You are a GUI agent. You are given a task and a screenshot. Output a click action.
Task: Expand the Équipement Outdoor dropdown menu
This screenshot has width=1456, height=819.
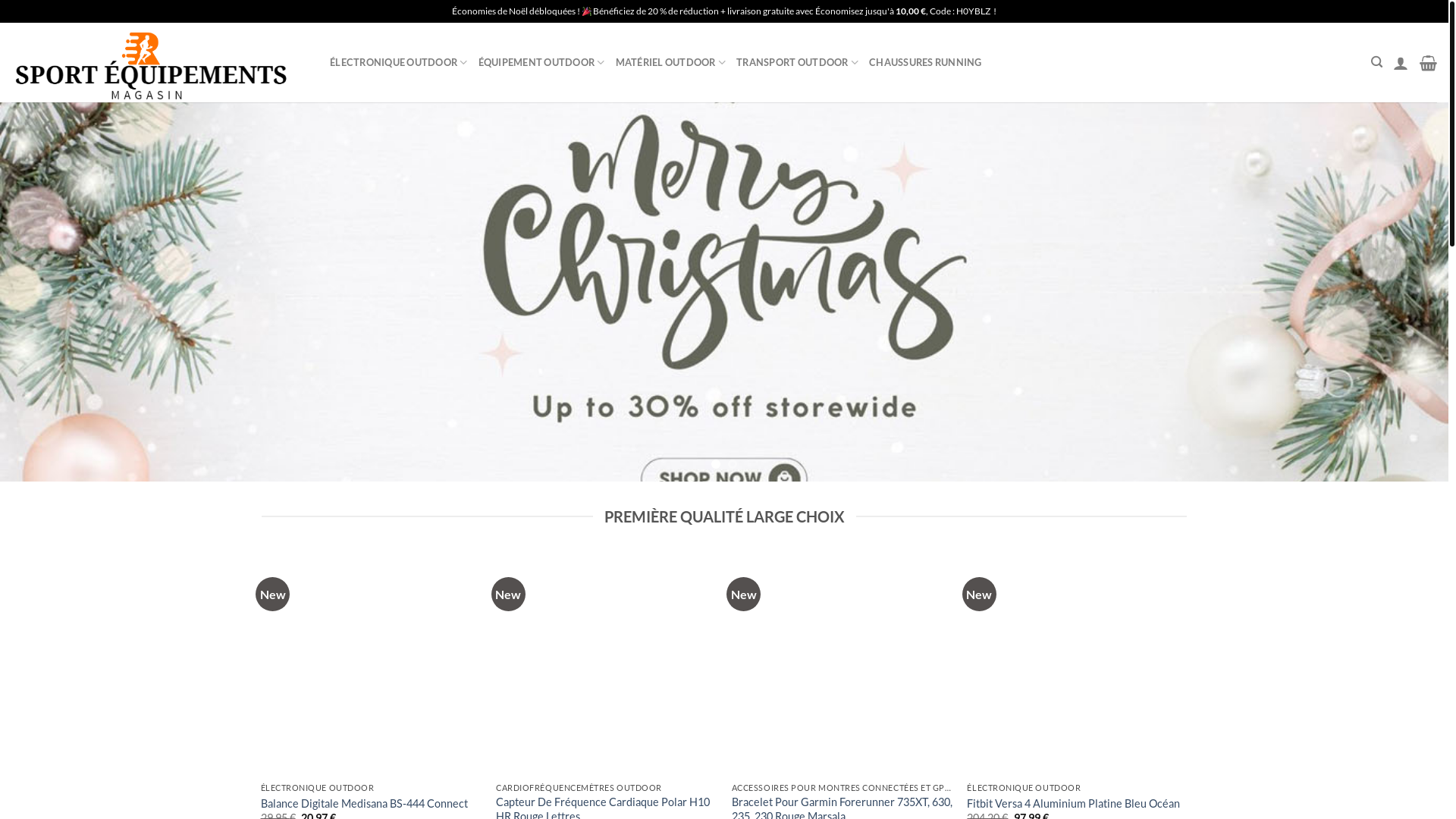[x=541, y=62]
